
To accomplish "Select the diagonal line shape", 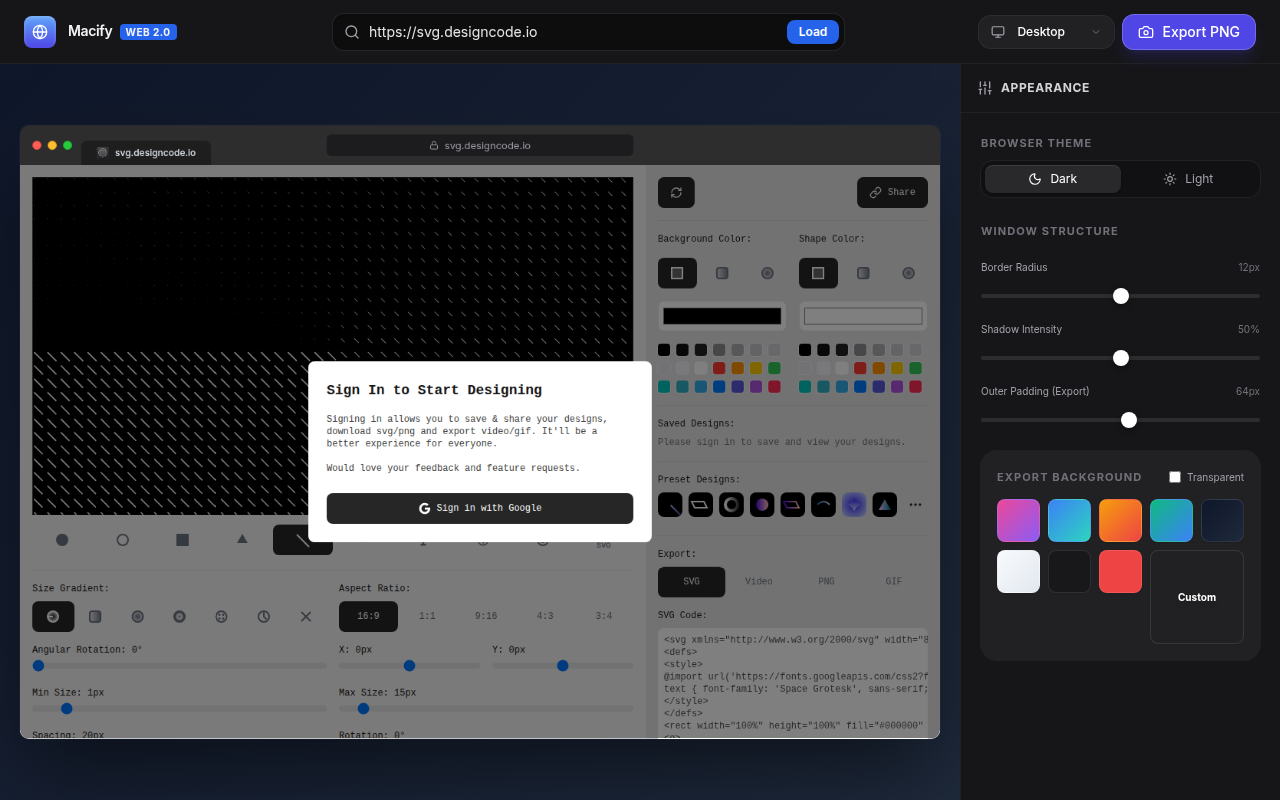I will click(302, 540).
